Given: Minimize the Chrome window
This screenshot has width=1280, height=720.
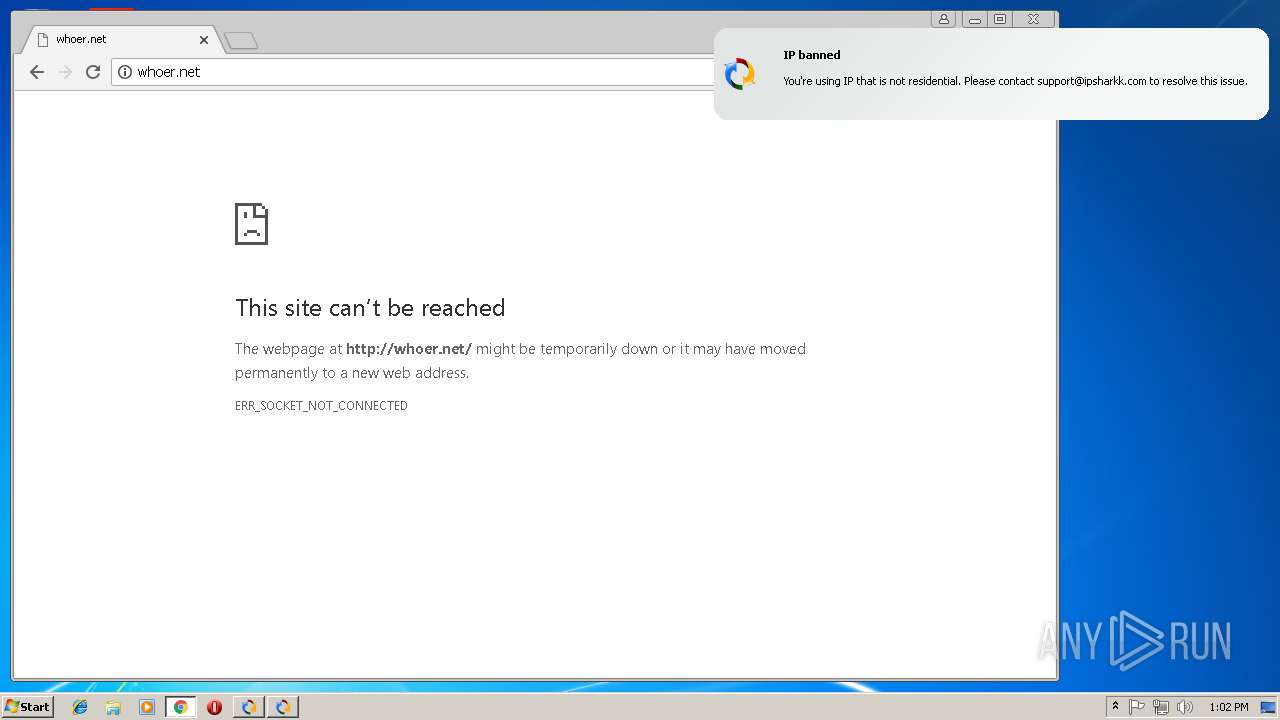Looking at the screenshot, I should point(974,19).
